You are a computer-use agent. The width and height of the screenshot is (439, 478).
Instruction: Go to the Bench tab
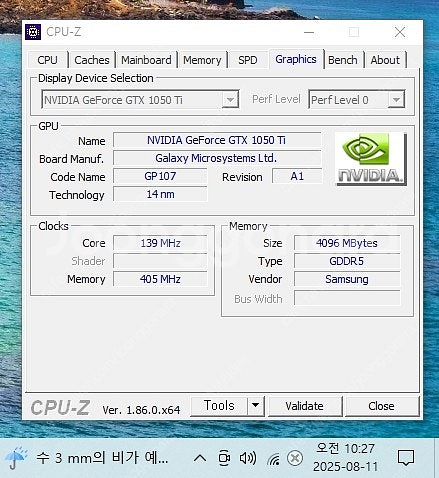point(342,60)
